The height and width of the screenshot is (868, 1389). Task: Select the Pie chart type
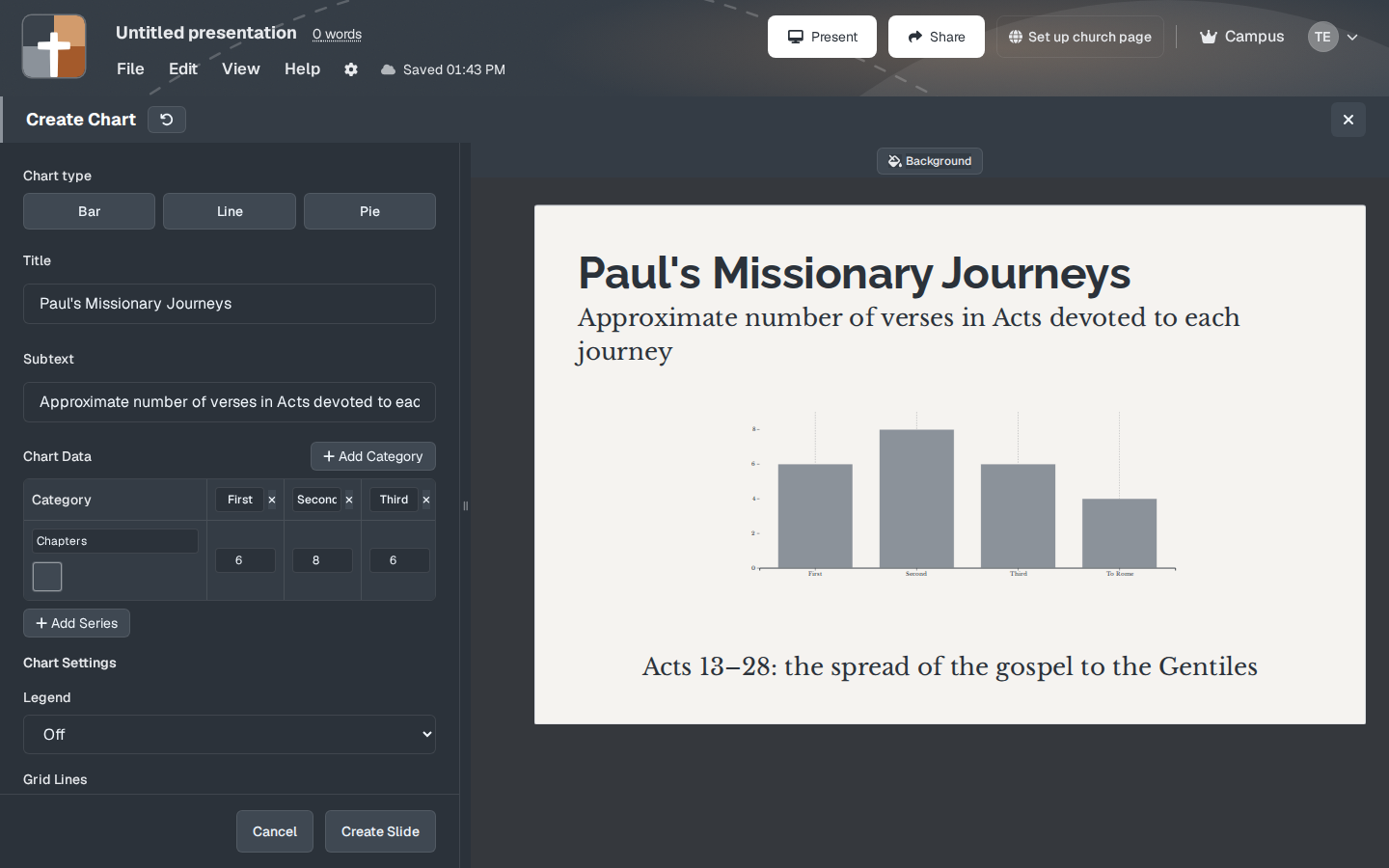369,211
